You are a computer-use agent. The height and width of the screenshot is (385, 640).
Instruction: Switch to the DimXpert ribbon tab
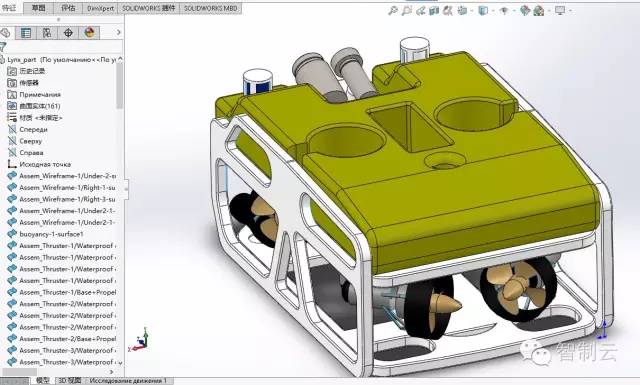100,8
